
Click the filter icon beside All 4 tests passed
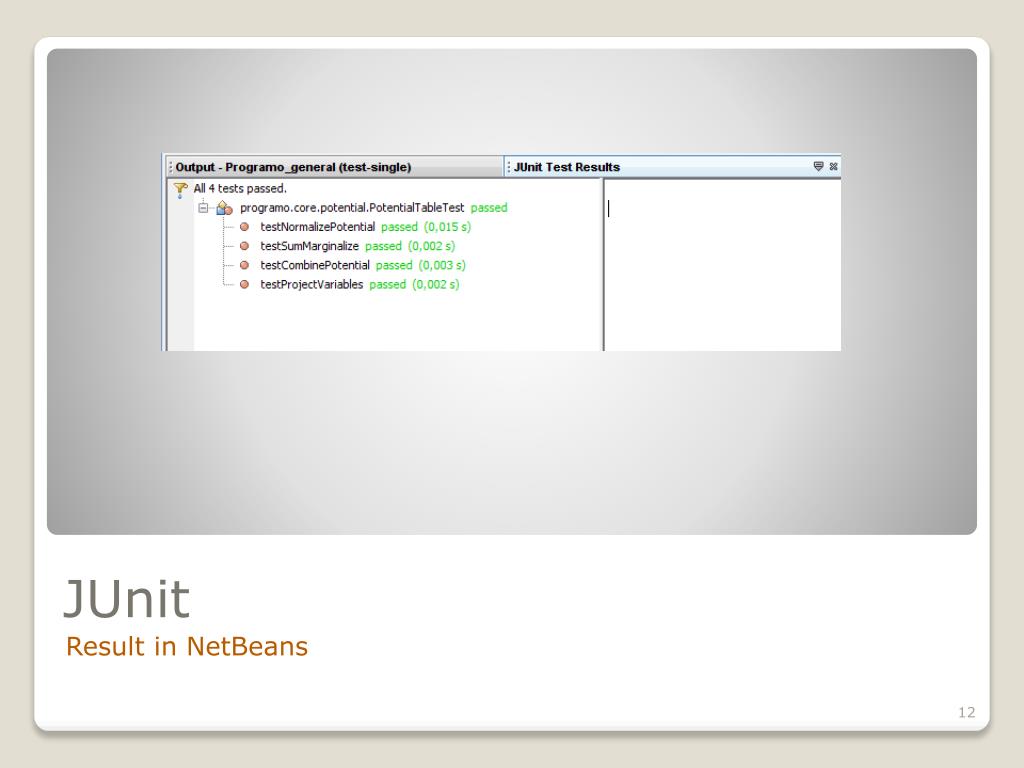pyautogui.click(x=180, y=189)
